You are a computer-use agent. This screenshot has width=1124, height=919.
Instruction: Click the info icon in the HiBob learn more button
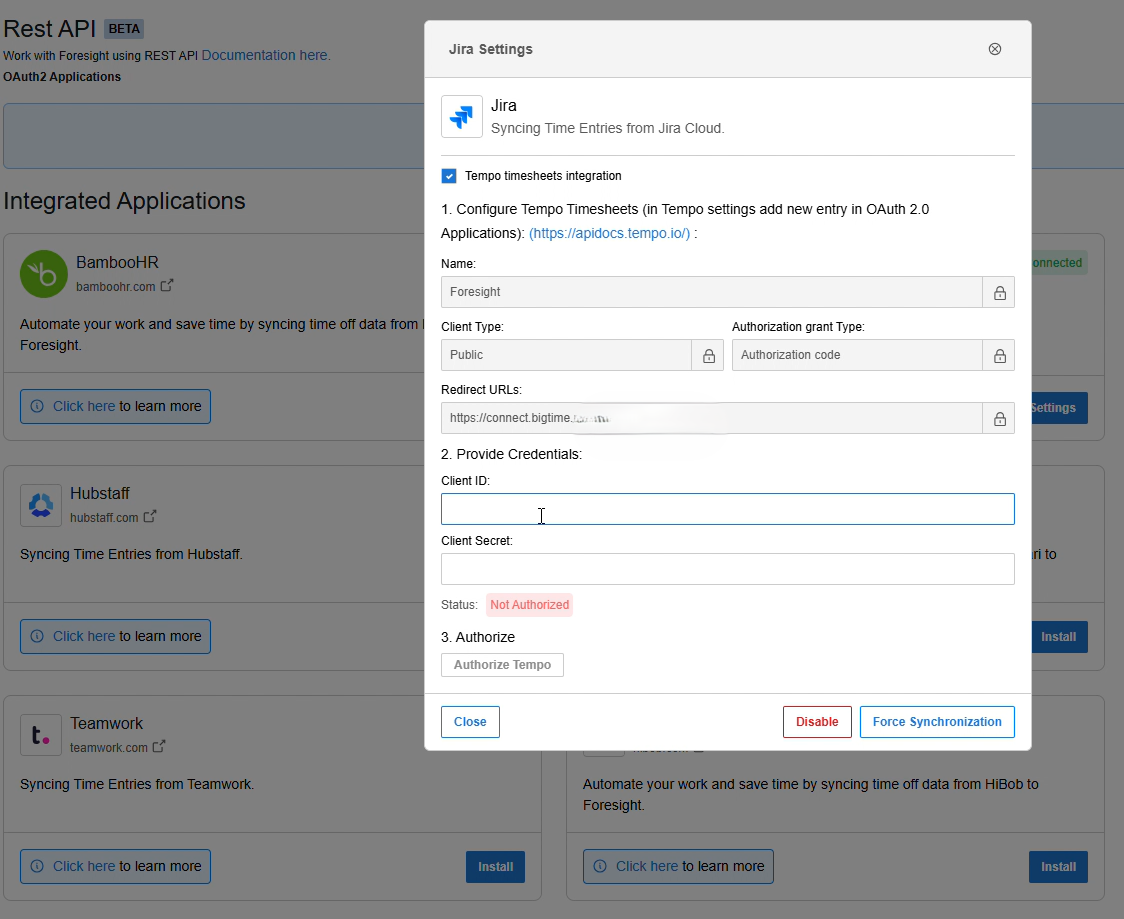pyautogui.click(x=600, y=867)
